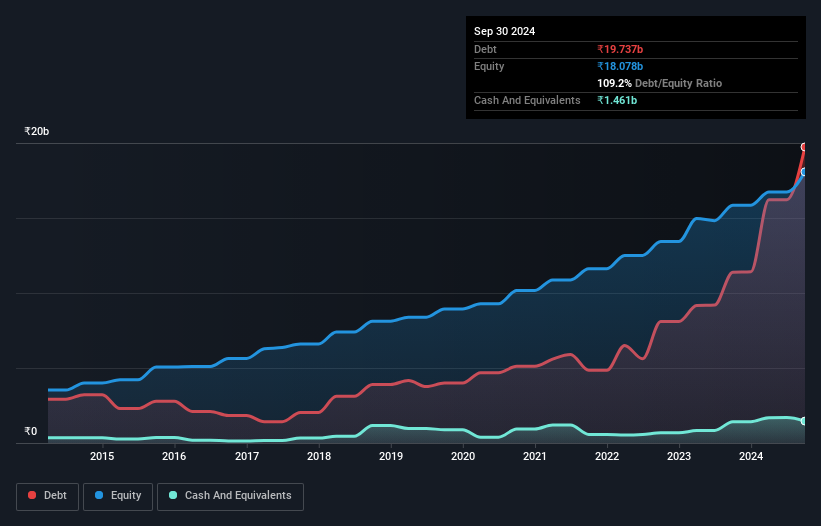This screenshot has width=821, height=526.
Task: Click the 2021 x-axis label
Action: 535,456
